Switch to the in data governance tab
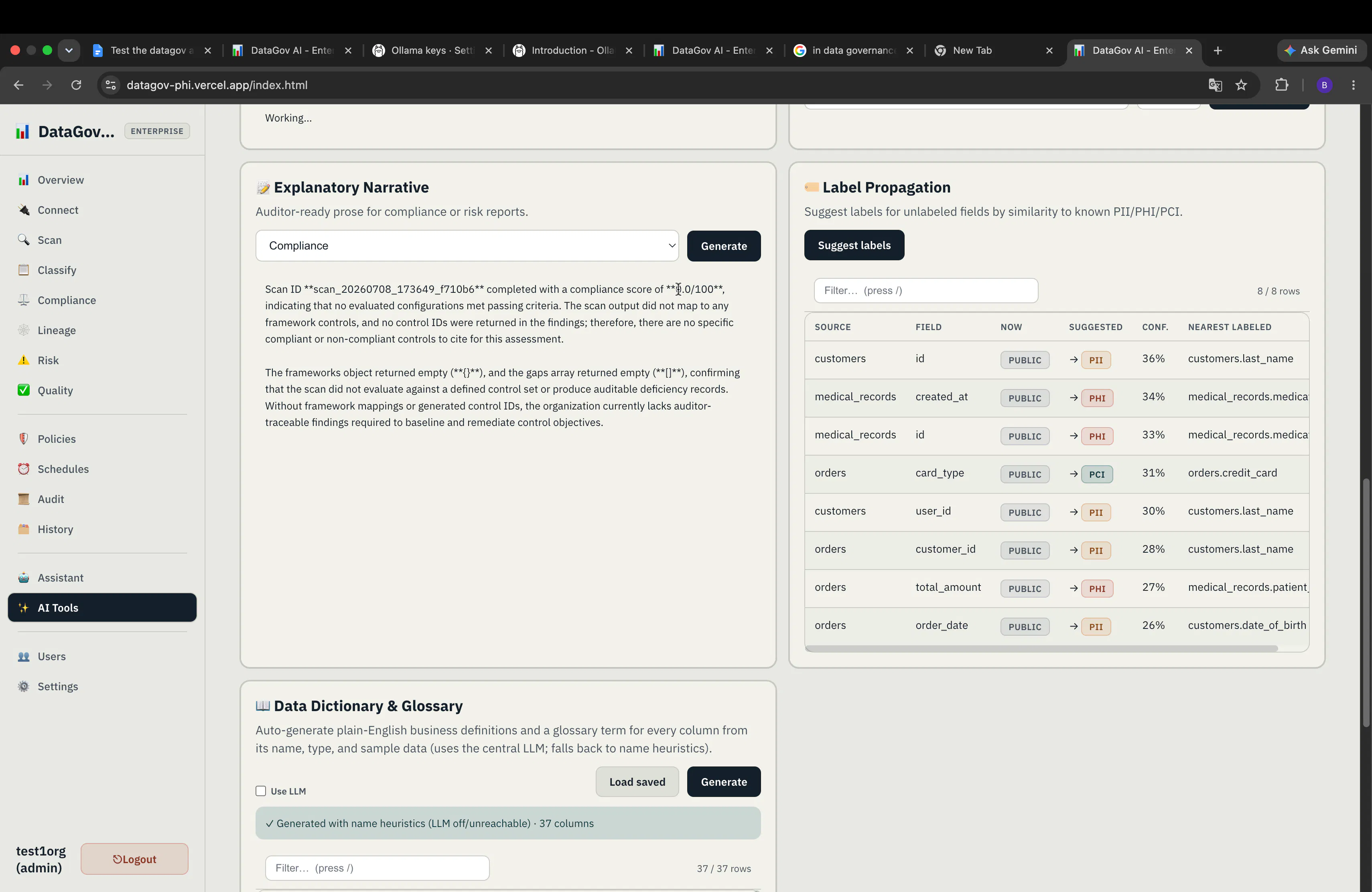This screenshot has height=892, width=1372. point(853,50)
